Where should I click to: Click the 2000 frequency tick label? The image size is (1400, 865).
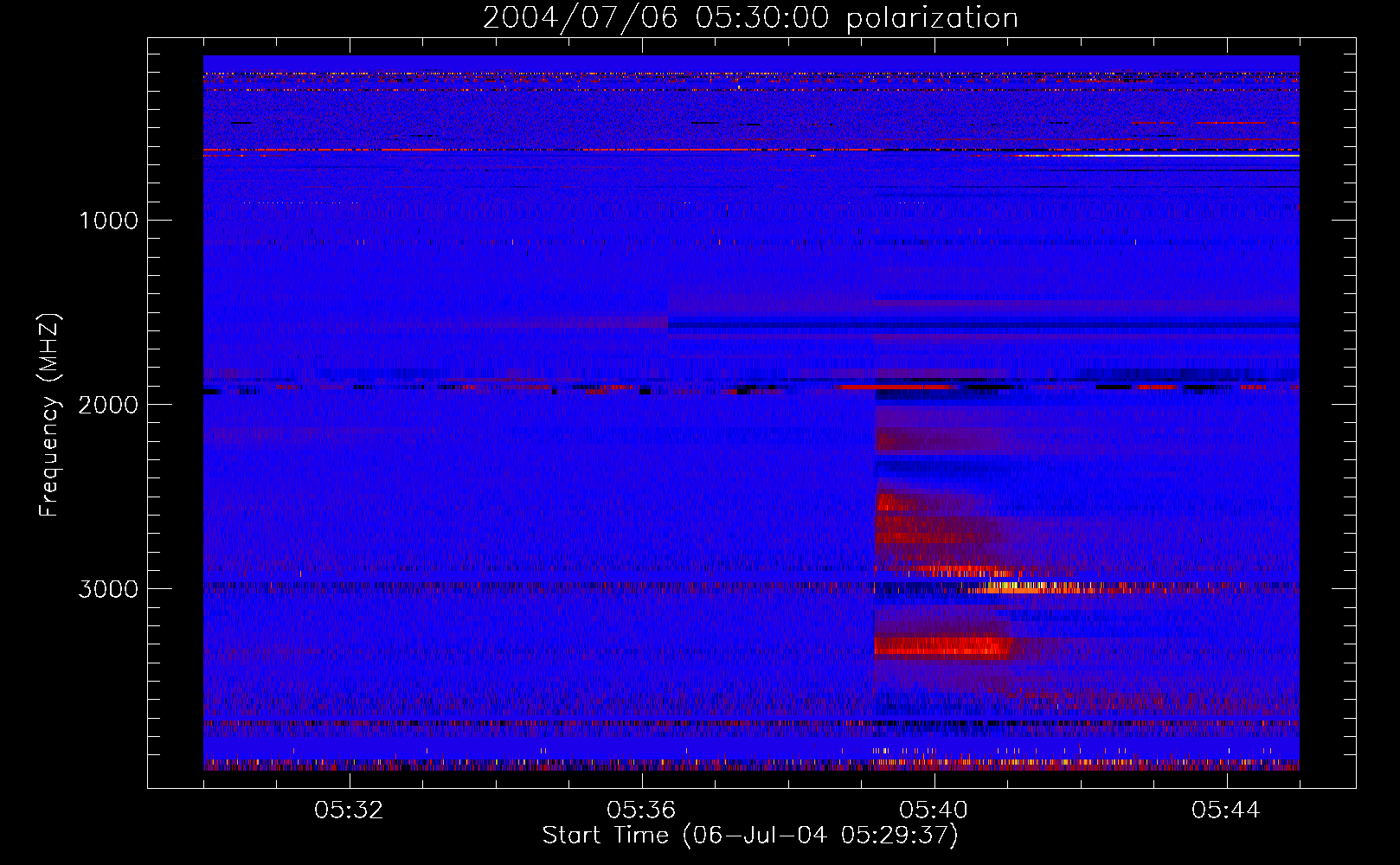(109, 405)
